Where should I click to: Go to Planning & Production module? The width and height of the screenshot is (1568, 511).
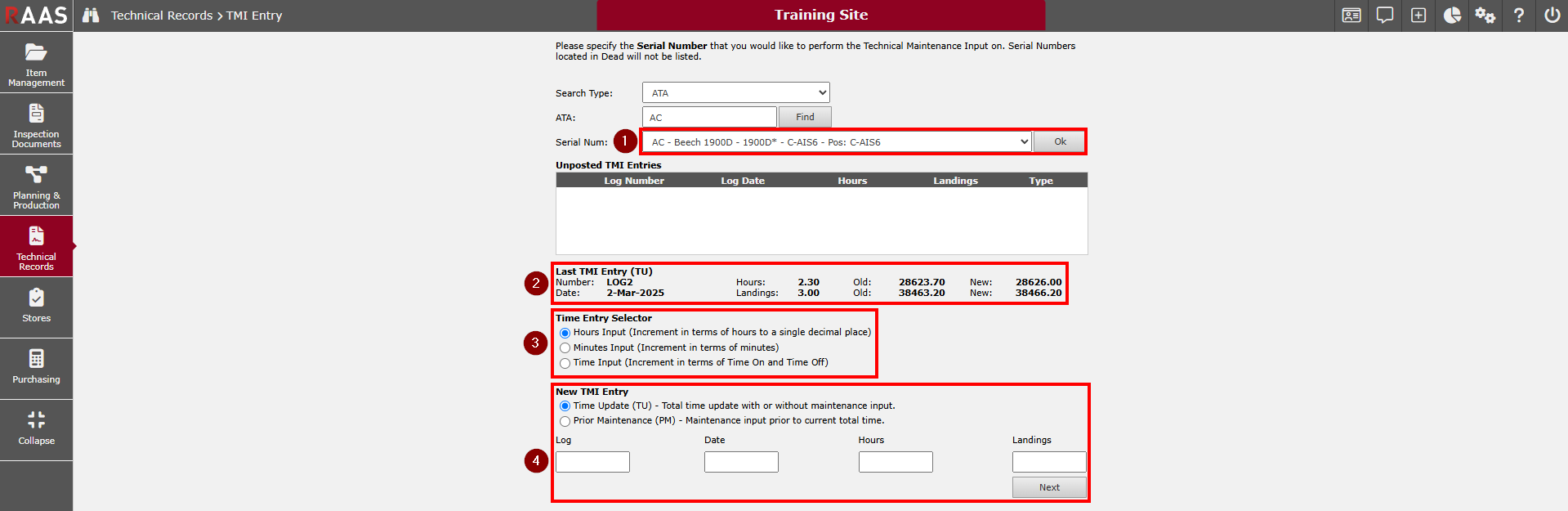[x=36, y=185]
